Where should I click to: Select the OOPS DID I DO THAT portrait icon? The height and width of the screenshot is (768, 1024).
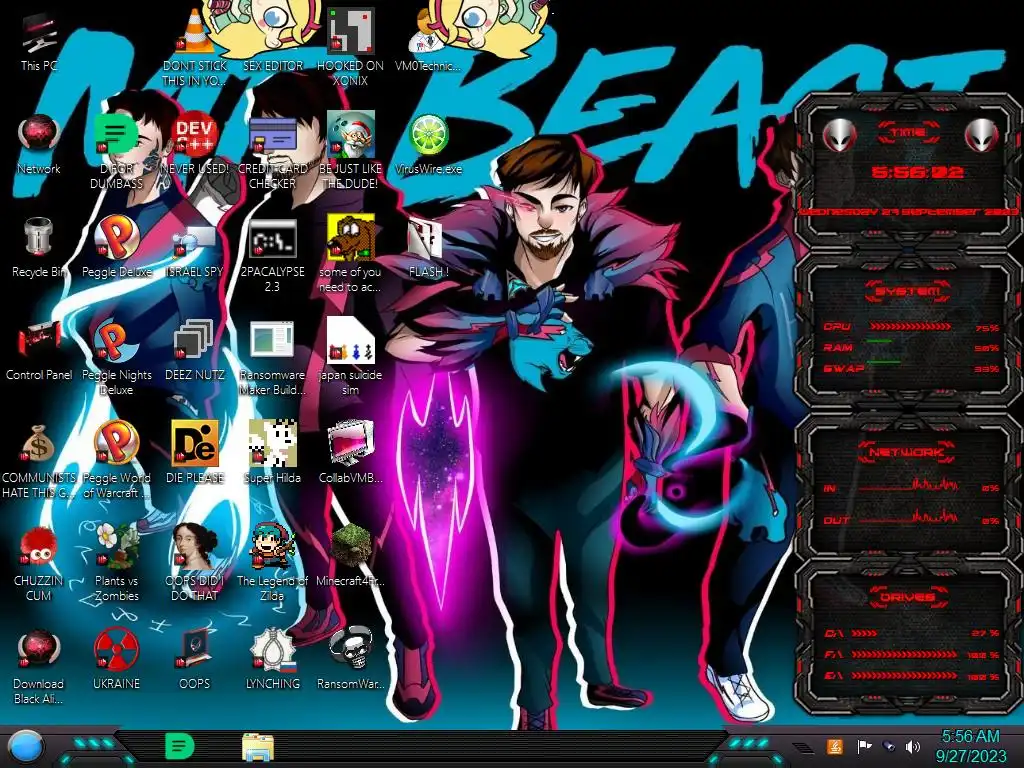(195, 563)
